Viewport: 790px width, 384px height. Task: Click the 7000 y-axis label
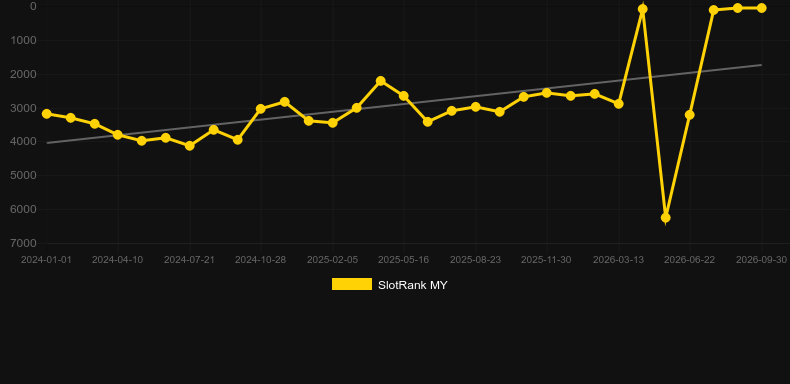23,243
